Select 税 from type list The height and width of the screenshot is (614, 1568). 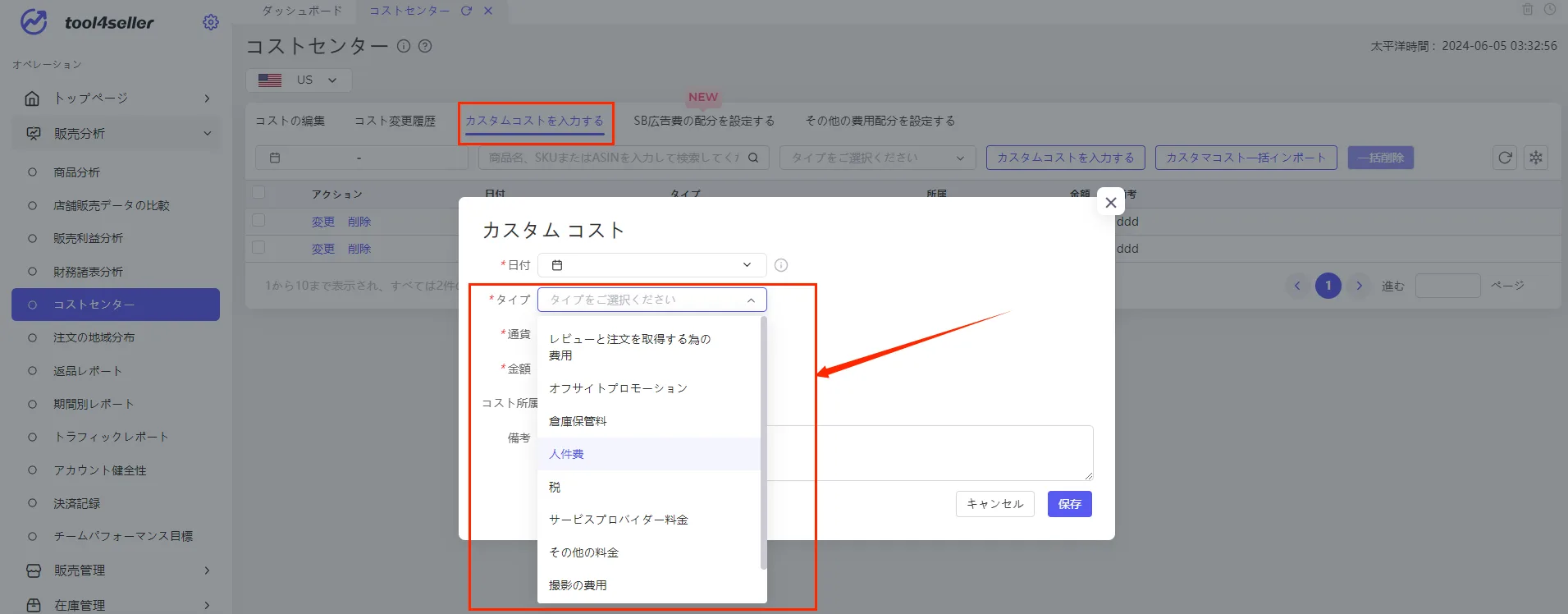point(649,487)
